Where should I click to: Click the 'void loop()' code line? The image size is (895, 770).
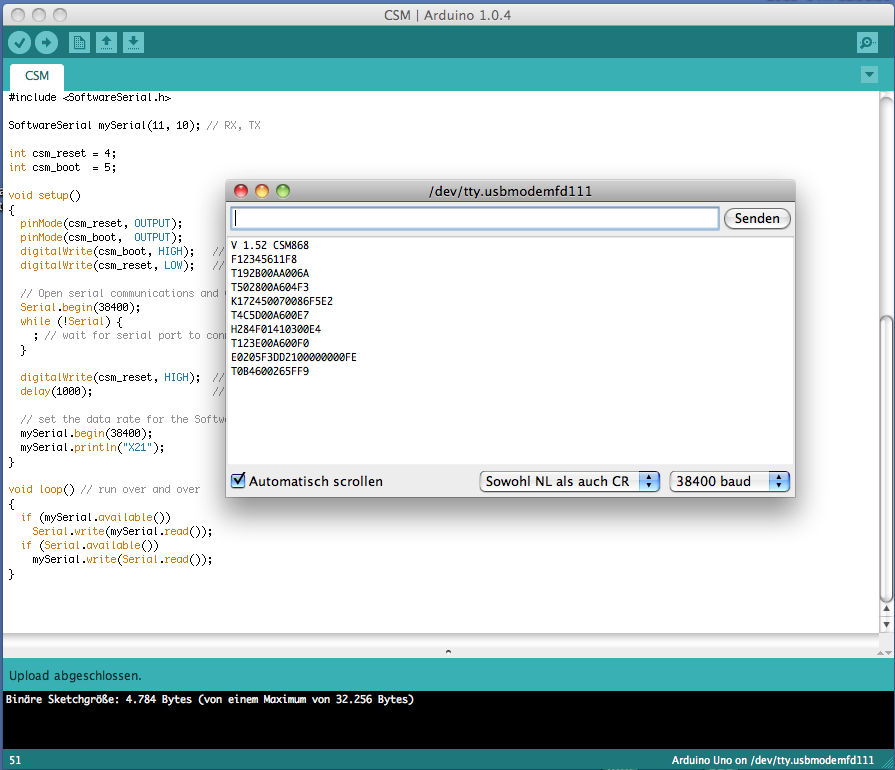click(42, 489)
